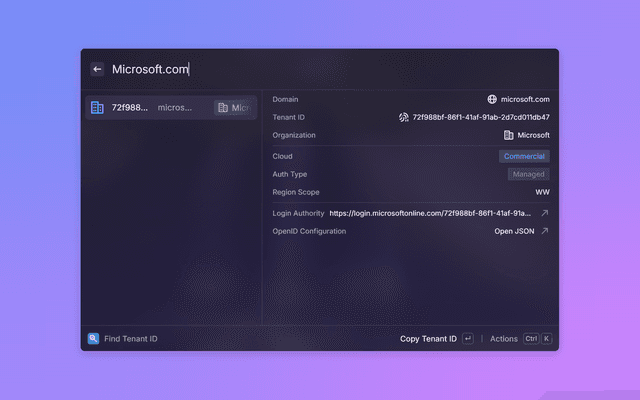Click the Micr organization tag in the result row
The height and width of the screenshot is (400, 640).
(235, 107)
